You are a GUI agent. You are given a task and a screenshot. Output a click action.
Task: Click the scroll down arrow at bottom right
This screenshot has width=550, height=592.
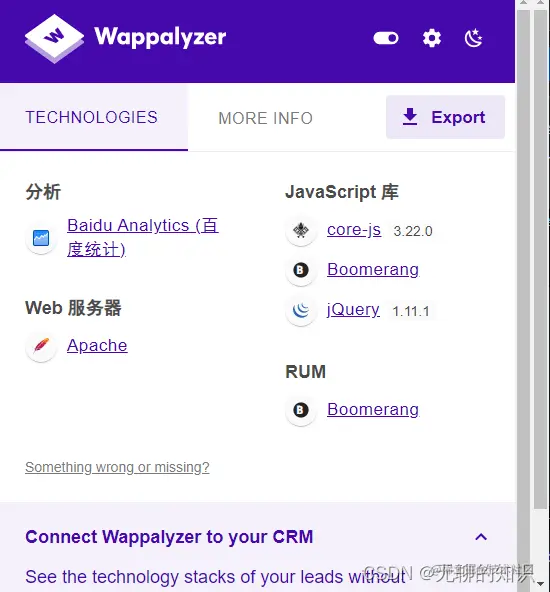click(x=541, y=584)
